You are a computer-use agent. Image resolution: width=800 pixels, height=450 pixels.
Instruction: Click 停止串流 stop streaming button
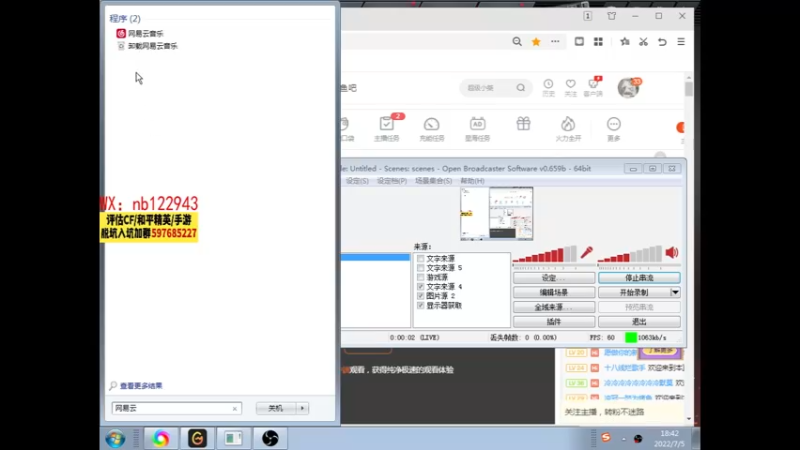point(639,278)
